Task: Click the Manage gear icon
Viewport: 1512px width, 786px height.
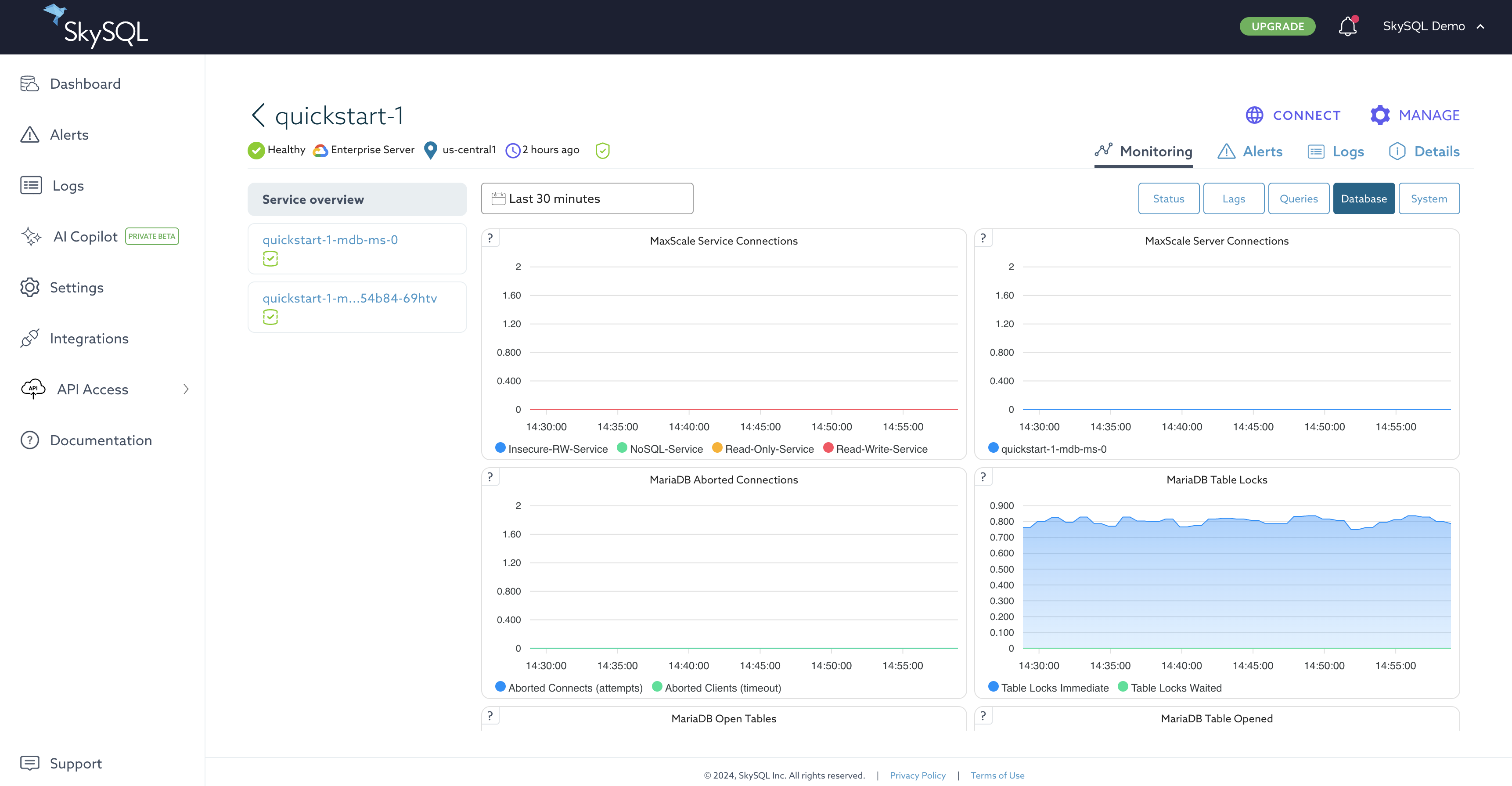Action: coord(1380,115)
